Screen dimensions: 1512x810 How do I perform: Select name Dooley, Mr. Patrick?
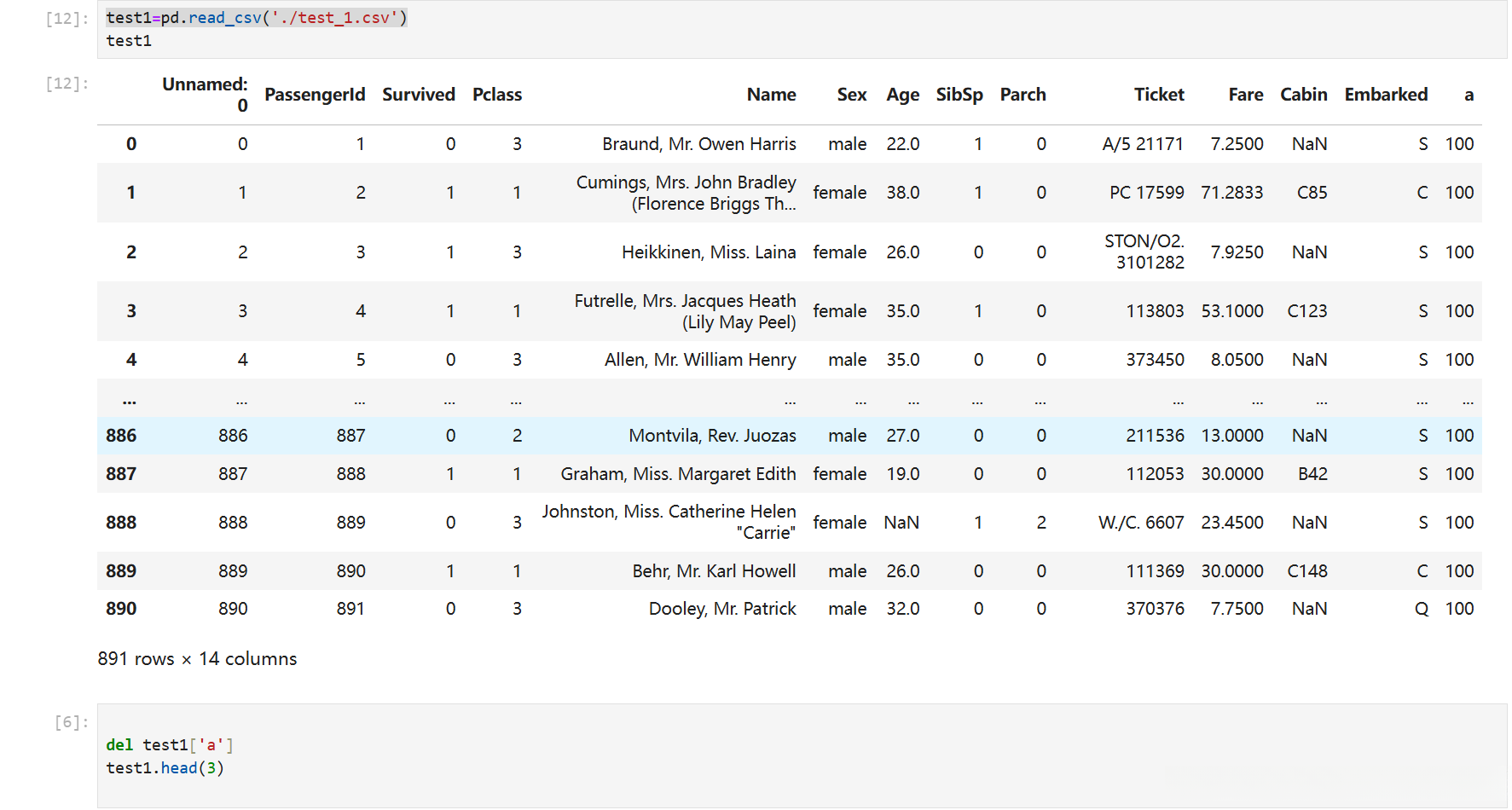tap(722, 609)
